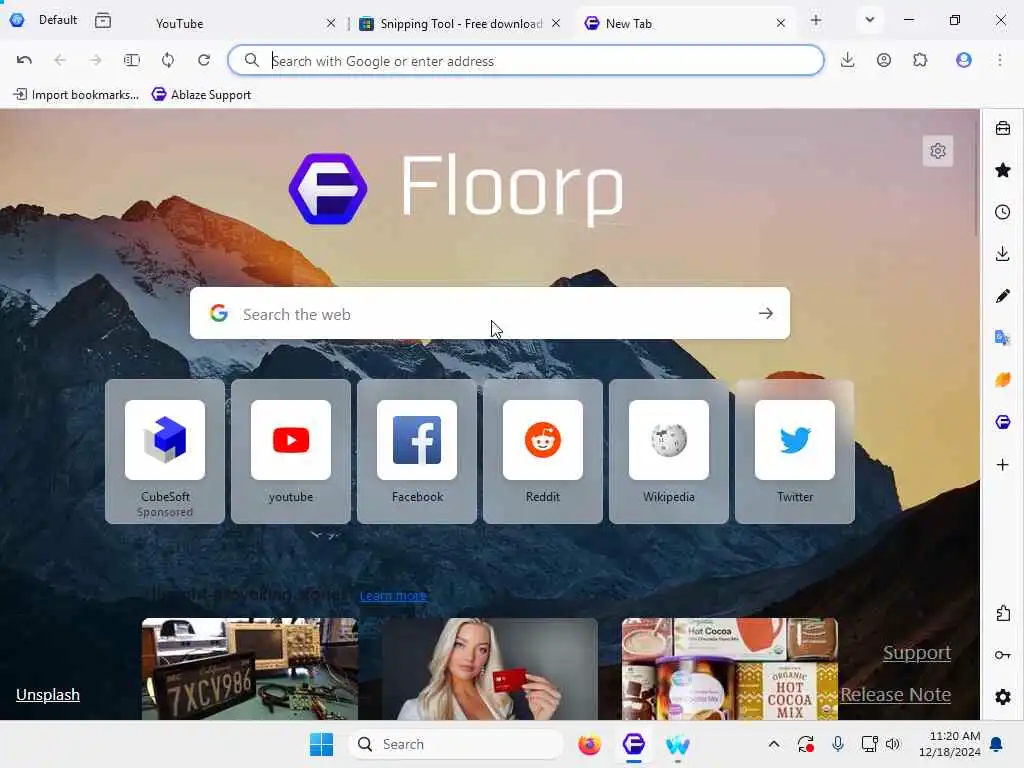Open the taskbar volume icon
The width and height of the screenshot is (1024, 768).
click(893, 744)
